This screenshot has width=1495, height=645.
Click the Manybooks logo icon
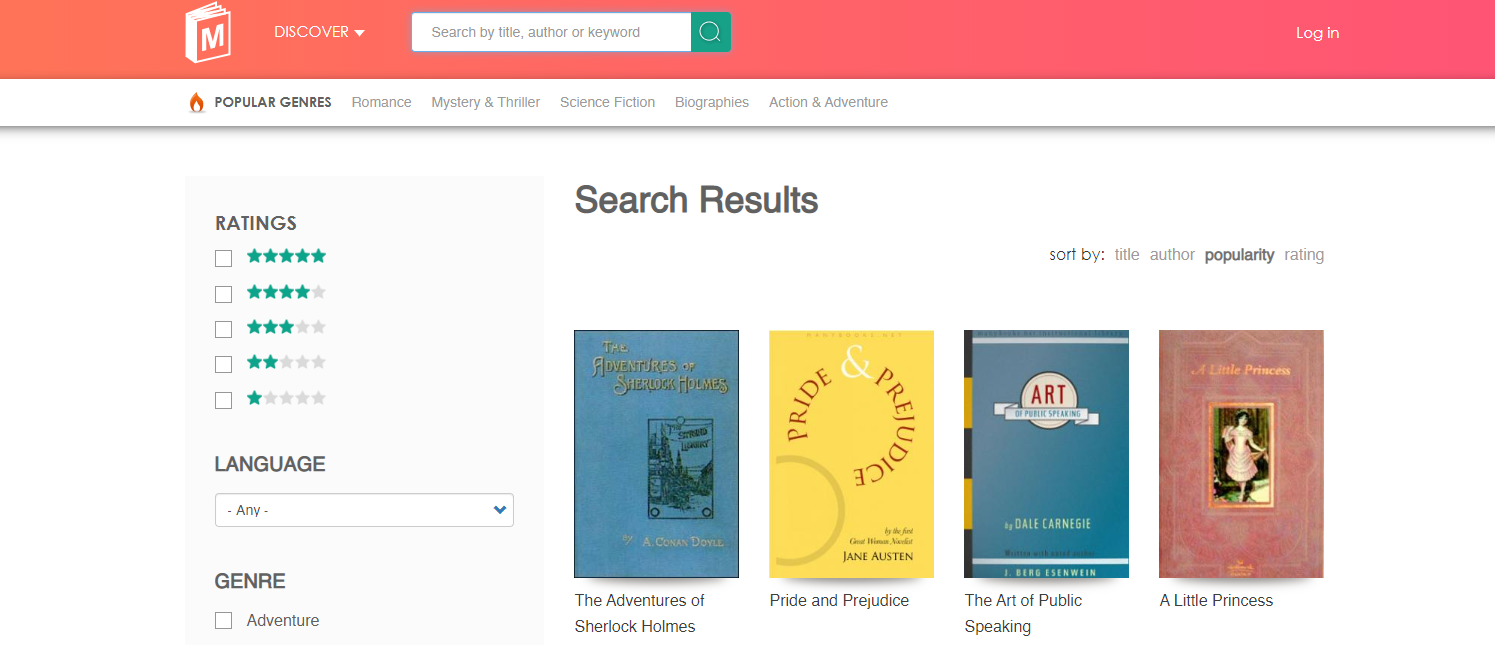pyautogui.click(x=208, y=33)
